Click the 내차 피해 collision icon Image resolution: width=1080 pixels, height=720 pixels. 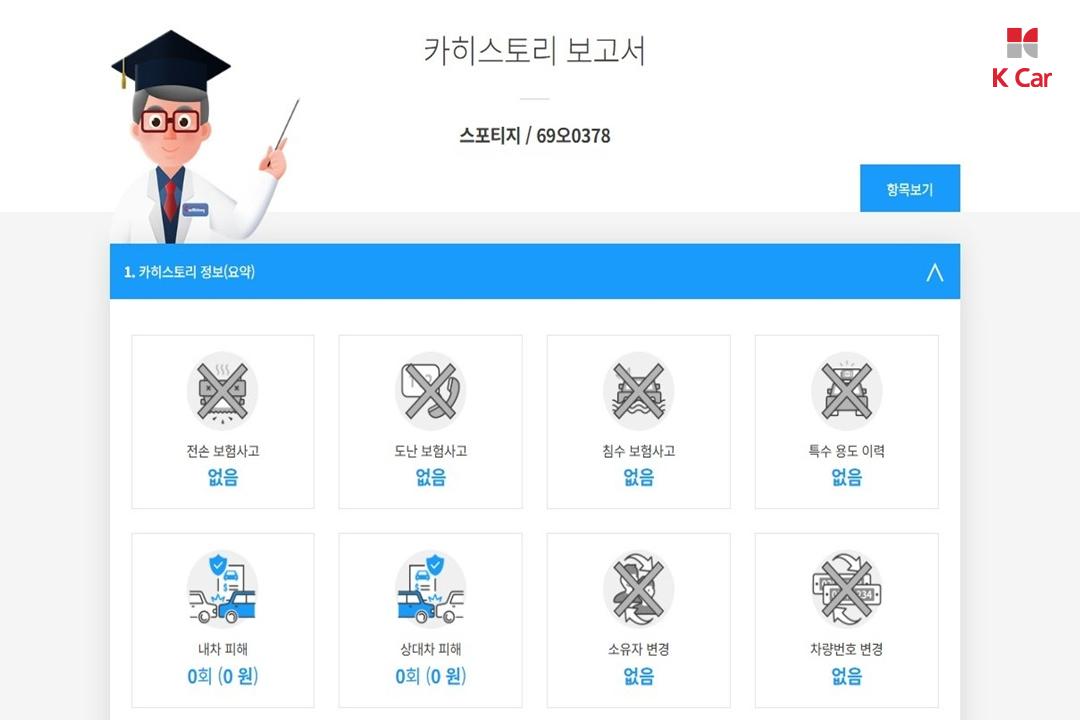(x=222, y=588)
